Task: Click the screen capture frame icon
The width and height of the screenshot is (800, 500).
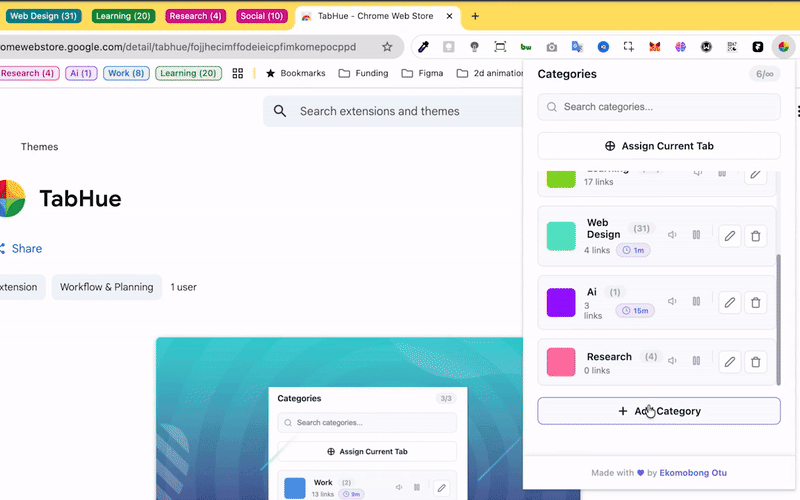Action: [500, 47]
